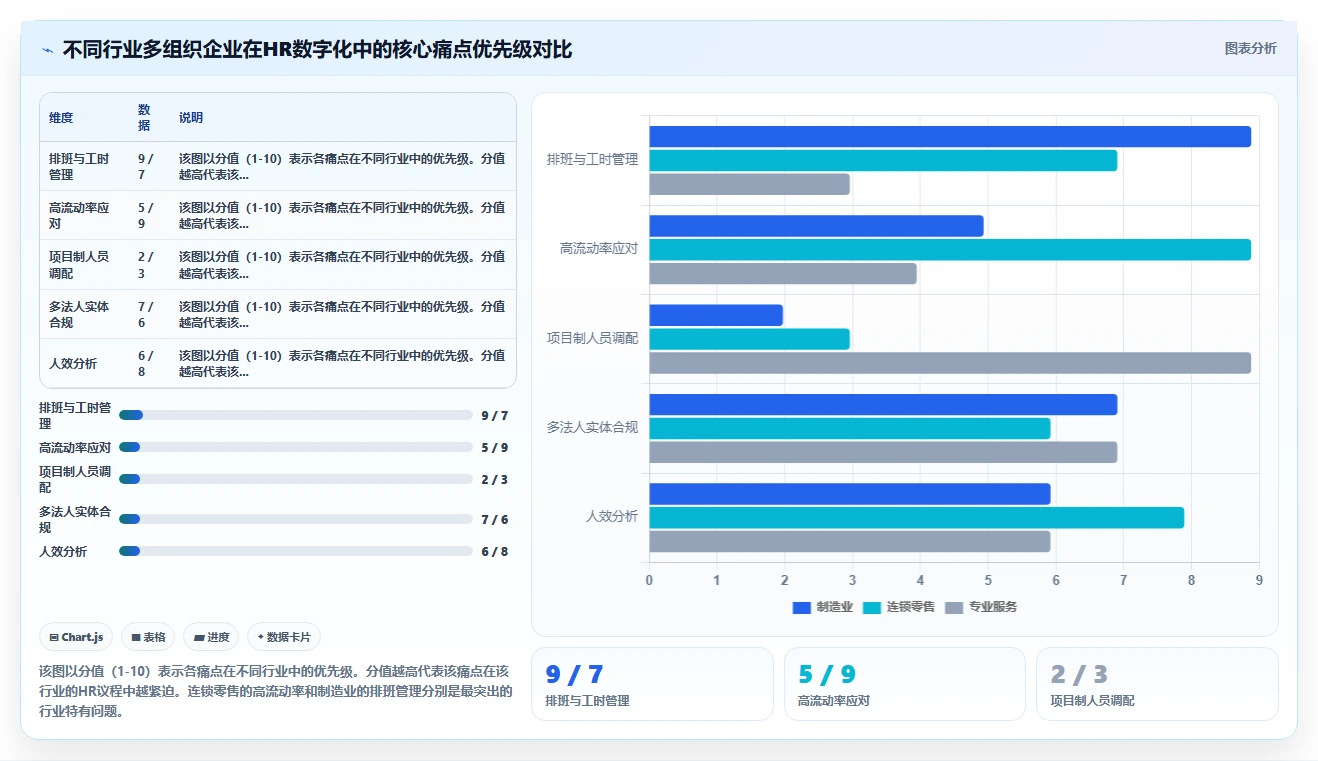The width and height of the screenshot is (1318, 761).
Task: Select the 人效分析 table row name
Action: (x=73, y=363)
